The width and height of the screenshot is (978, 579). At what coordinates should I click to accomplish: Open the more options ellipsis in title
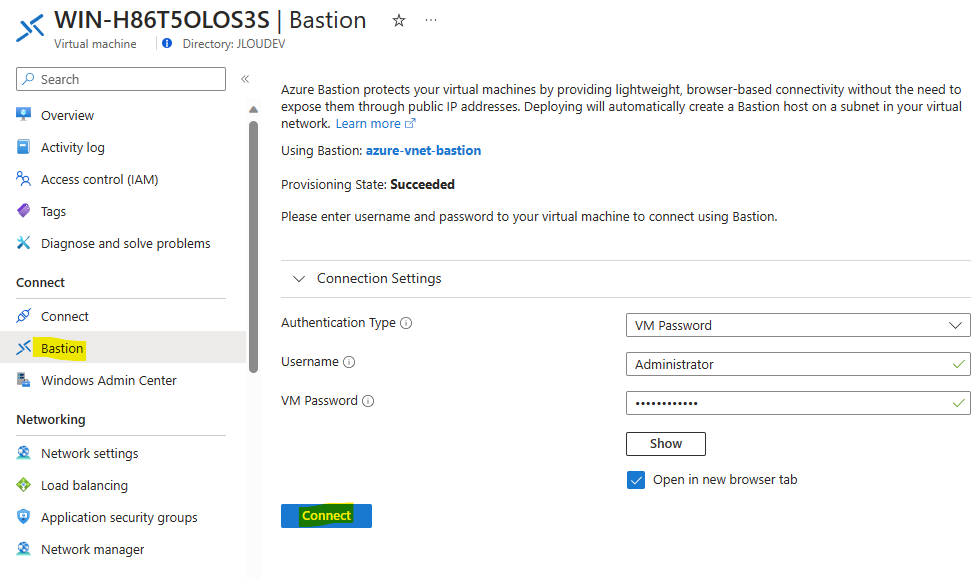point(431,20)
